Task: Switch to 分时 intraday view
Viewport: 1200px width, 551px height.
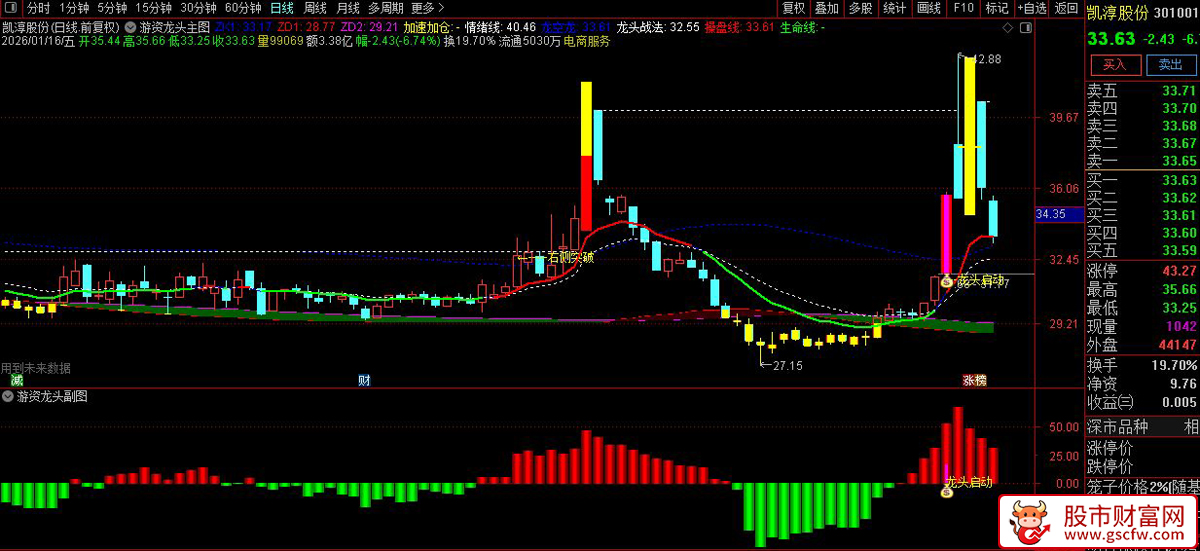Action: 38,8
